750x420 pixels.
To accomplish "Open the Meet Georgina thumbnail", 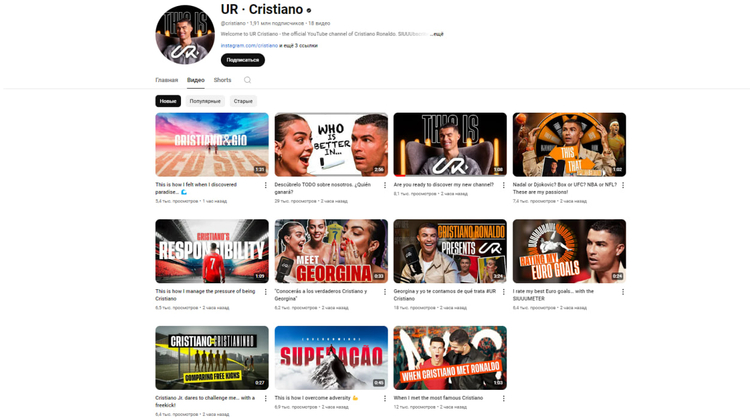I will 331,251.
